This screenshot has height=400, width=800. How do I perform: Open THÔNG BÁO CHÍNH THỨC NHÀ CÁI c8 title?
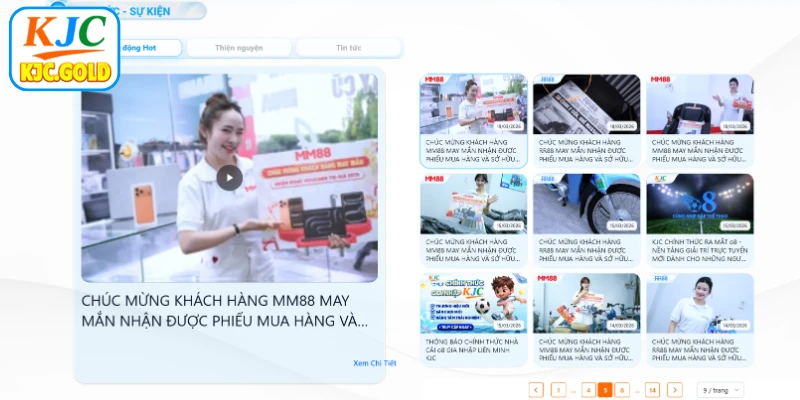(472, 349)
